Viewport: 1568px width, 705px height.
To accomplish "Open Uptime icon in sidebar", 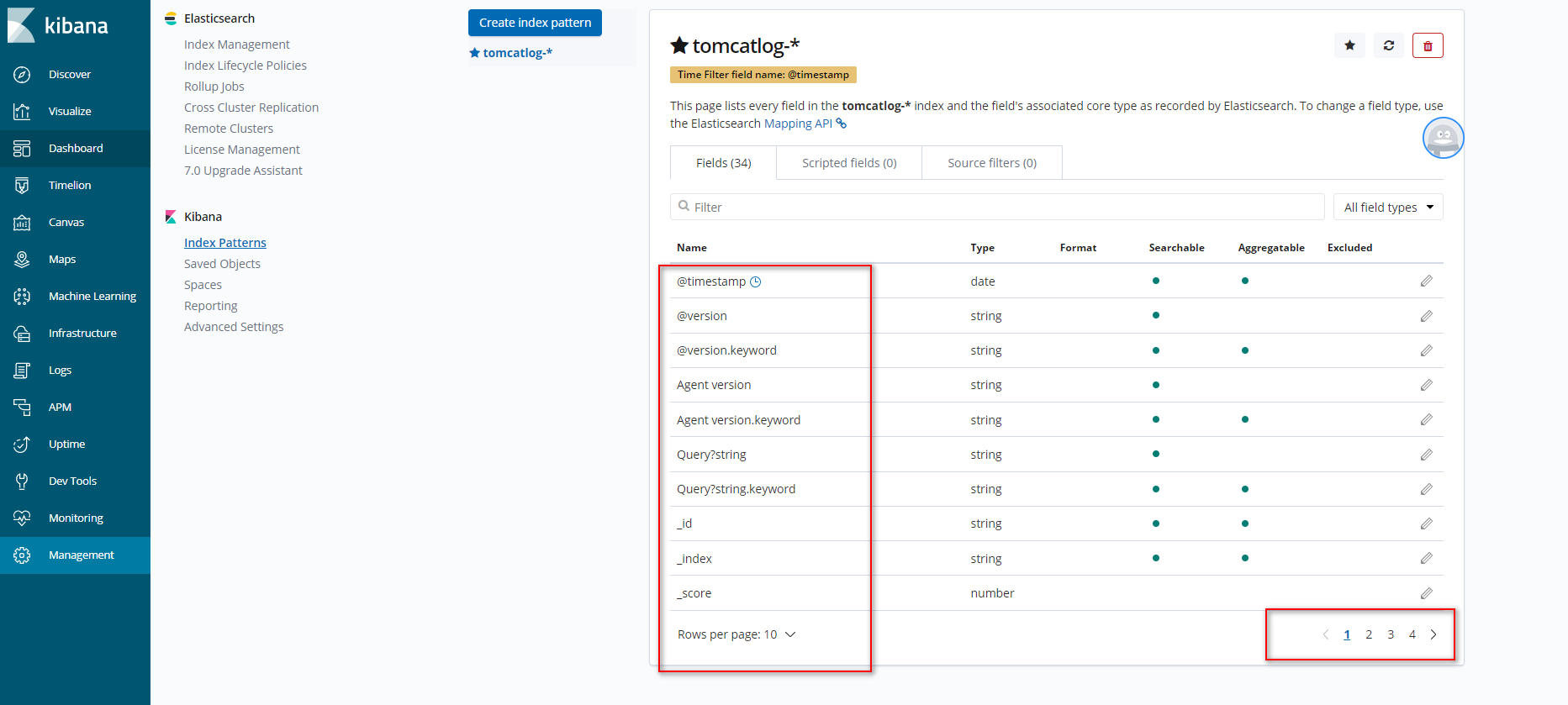I will coord(22,445).
